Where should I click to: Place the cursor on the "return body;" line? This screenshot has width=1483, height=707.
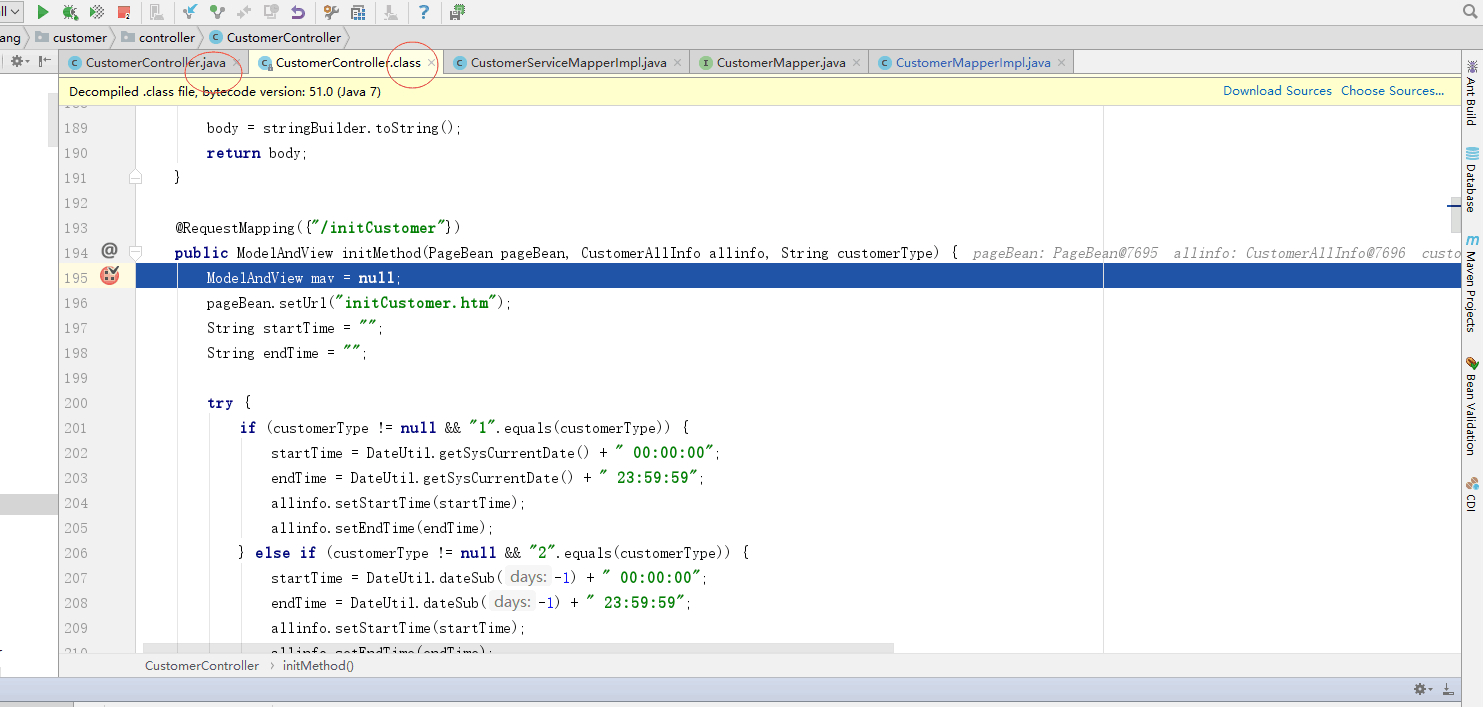point(257,153)
